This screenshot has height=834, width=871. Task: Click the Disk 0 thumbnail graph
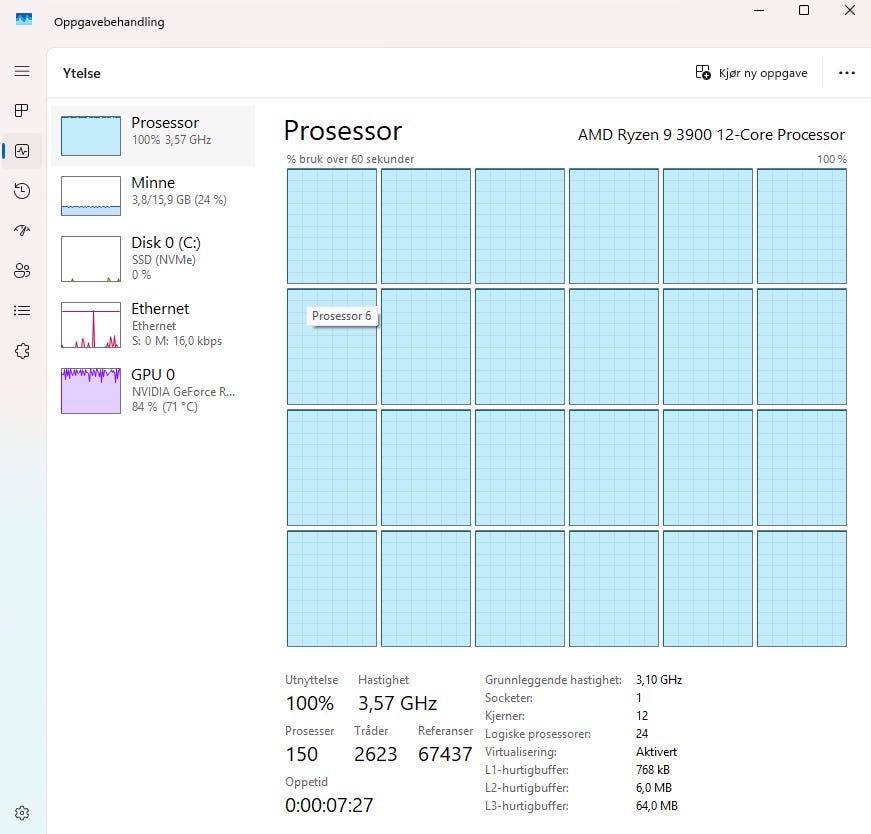click(x=91, y=258)
